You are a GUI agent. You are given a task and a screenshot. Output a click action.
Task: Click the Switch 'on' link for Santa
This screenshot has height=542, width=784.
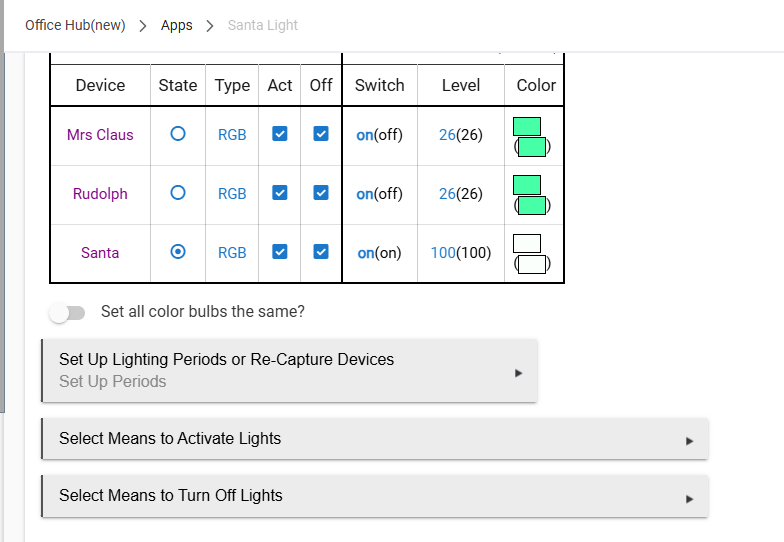point(365,253)
